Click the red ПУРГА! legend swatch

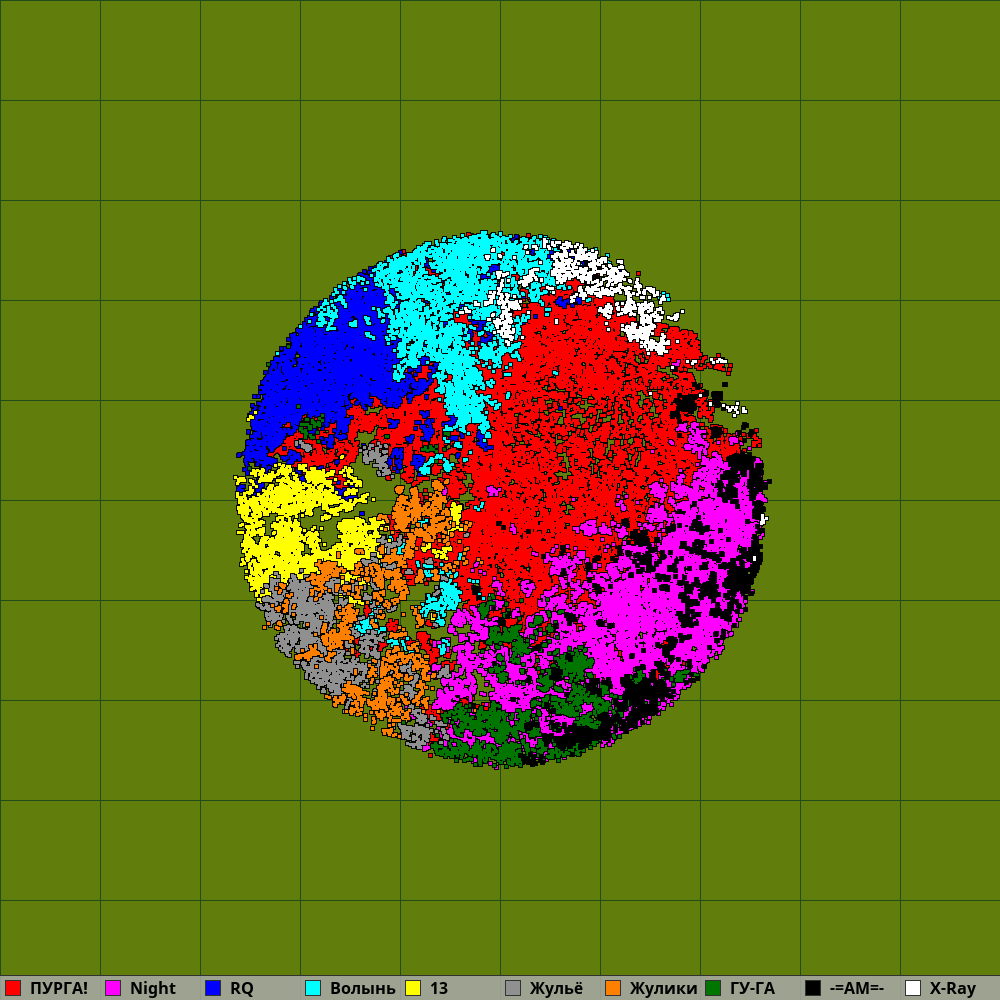click(13, 988)
